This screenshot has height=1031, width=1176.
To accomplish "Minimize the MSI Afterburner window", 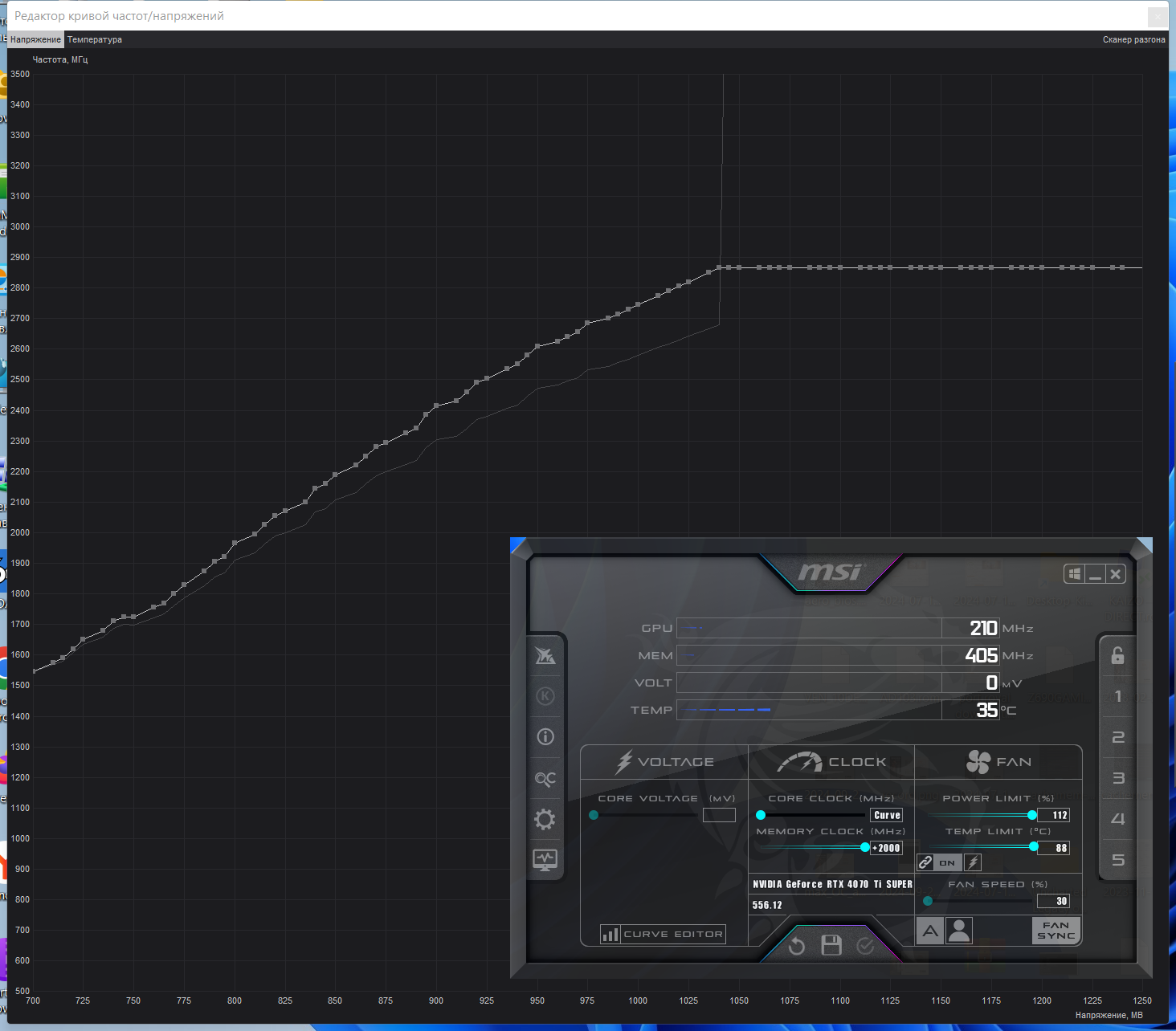I will [x=1095, y=574].
